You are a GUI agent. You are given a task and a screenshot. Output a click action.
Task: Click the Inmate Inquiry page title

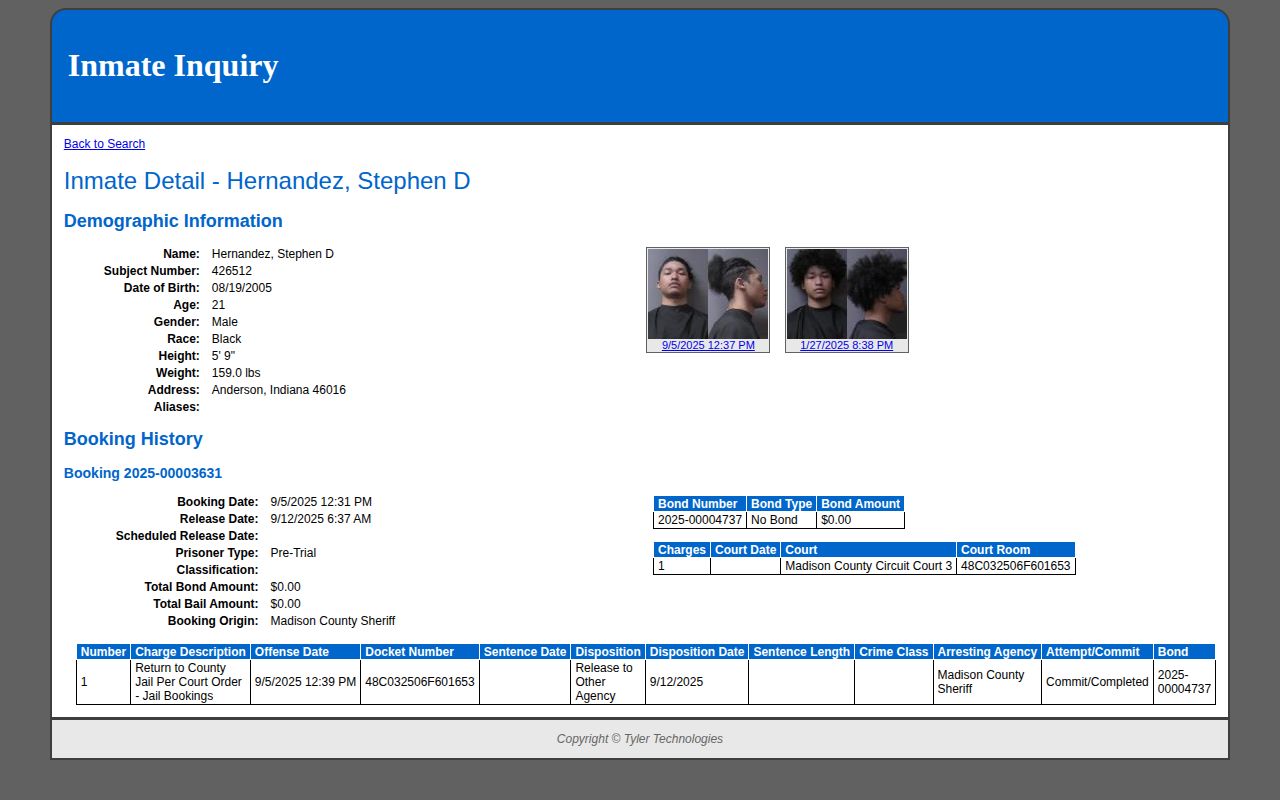click(x=173, y=66)
